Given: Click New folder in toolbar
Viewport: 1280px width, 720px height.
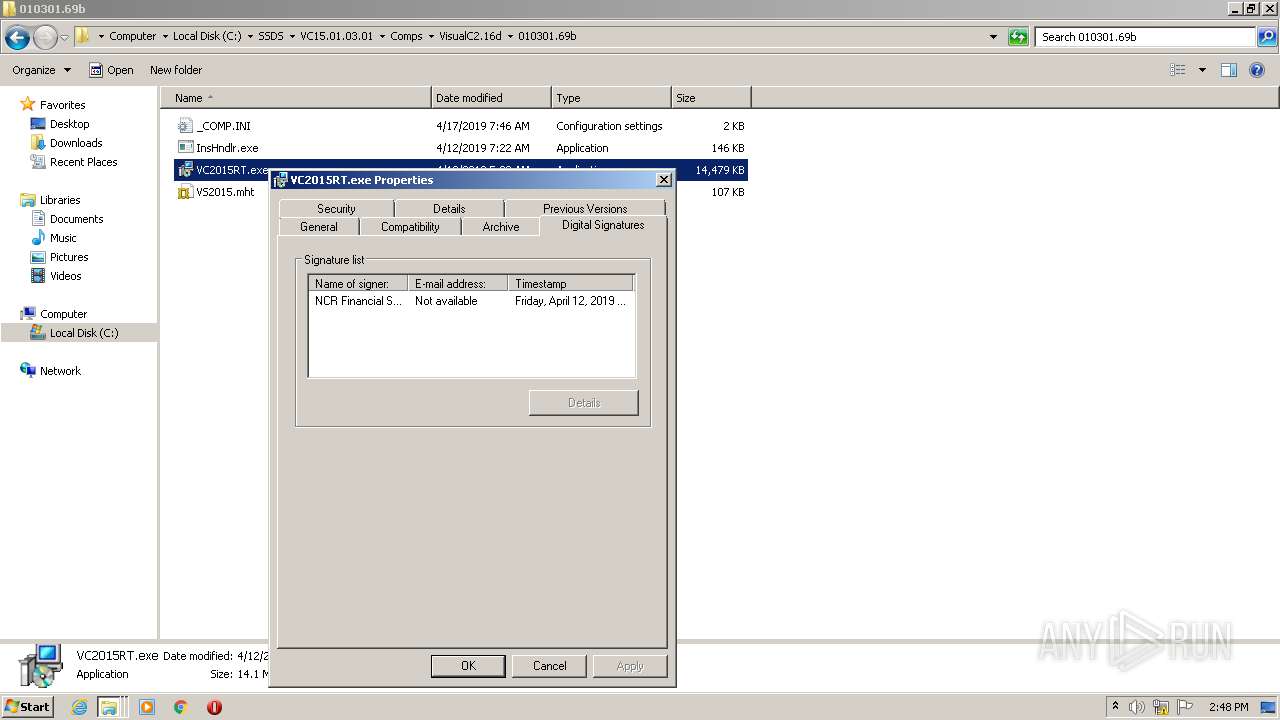Looking at the screenshot, I should point(176,70).
